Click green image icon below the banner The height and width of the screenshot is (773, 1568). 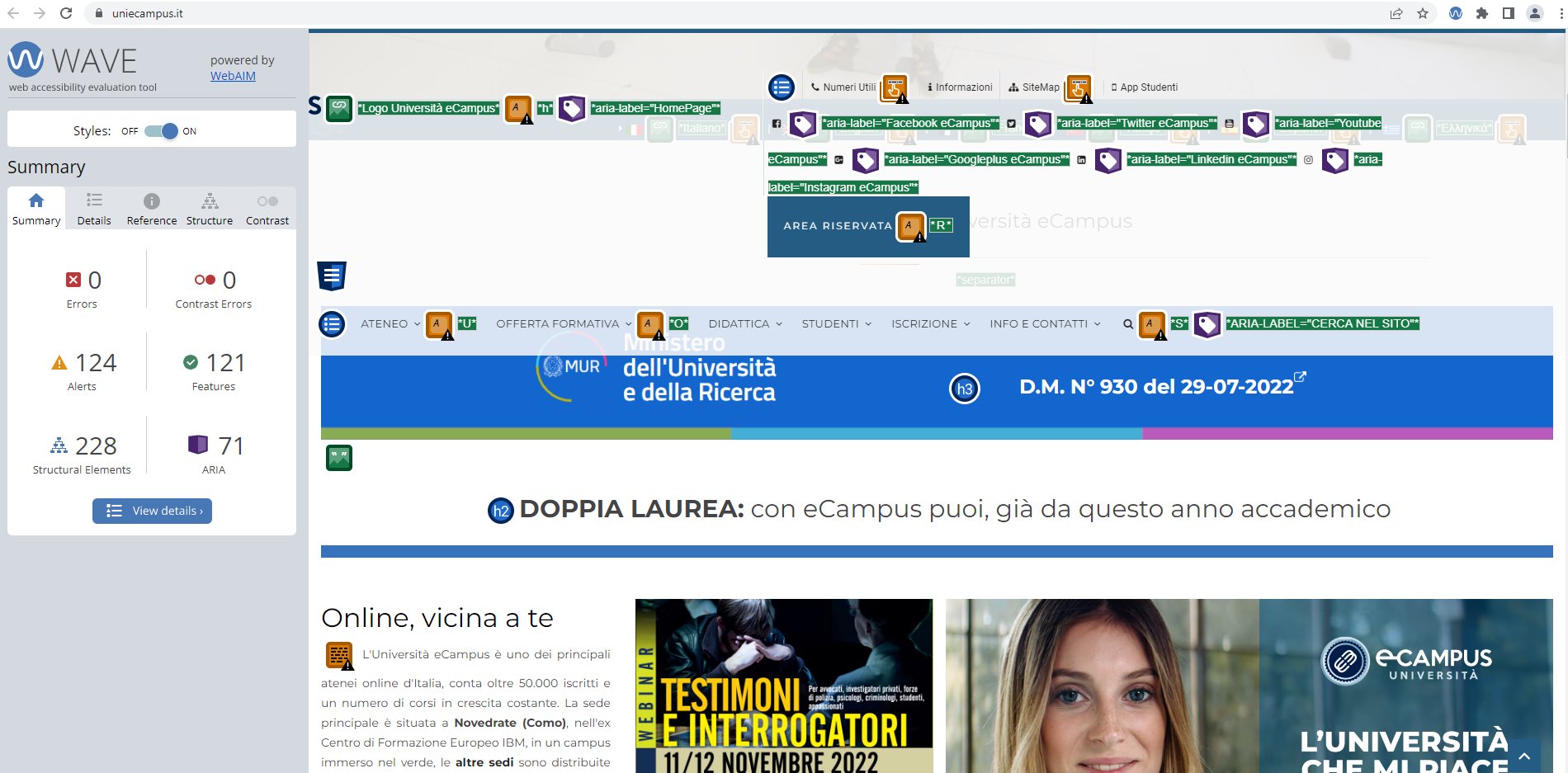pyautogui.click(x=339, y=458)
